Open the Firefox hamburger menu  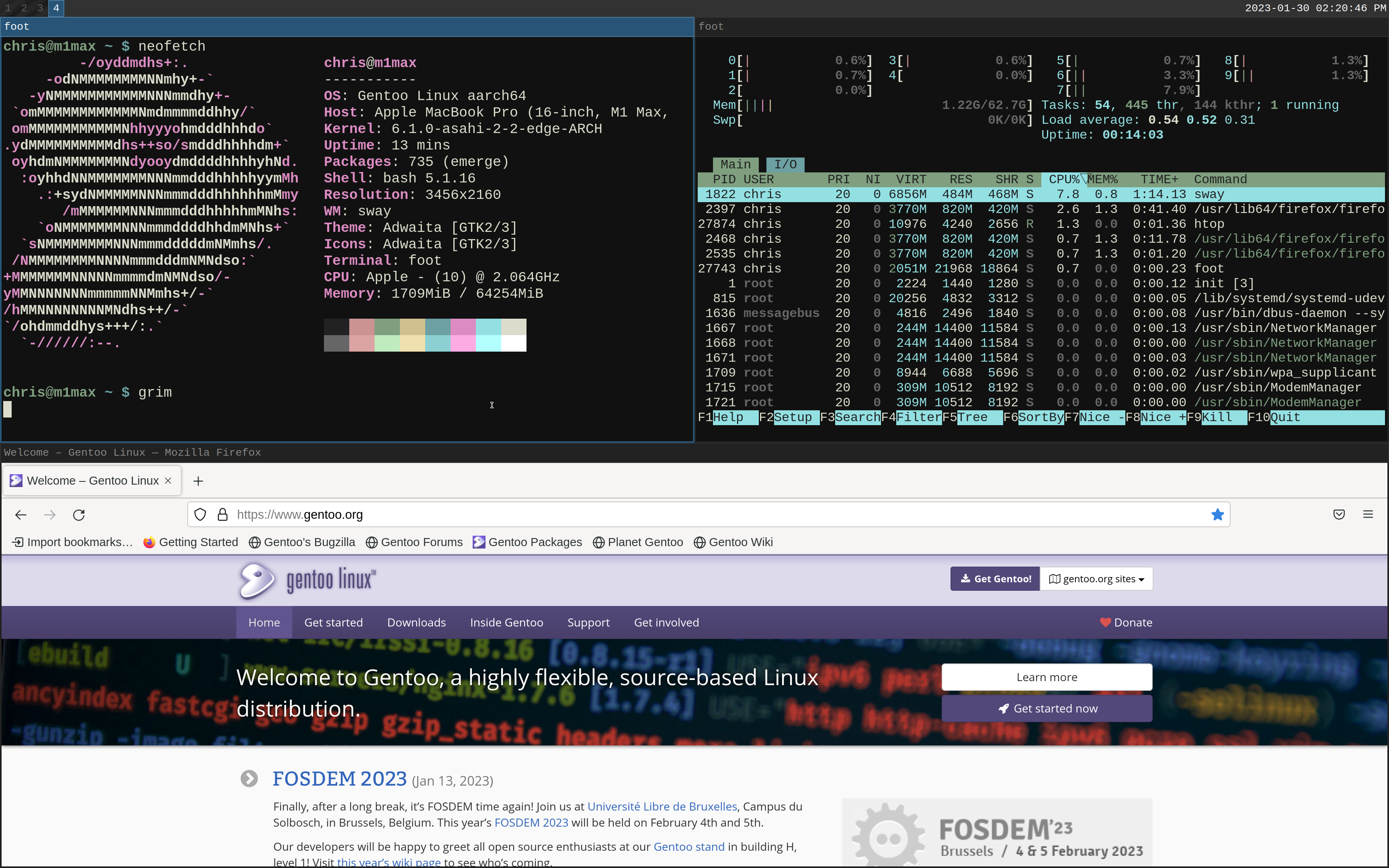pyautogui.click(x=1368, y=515)
